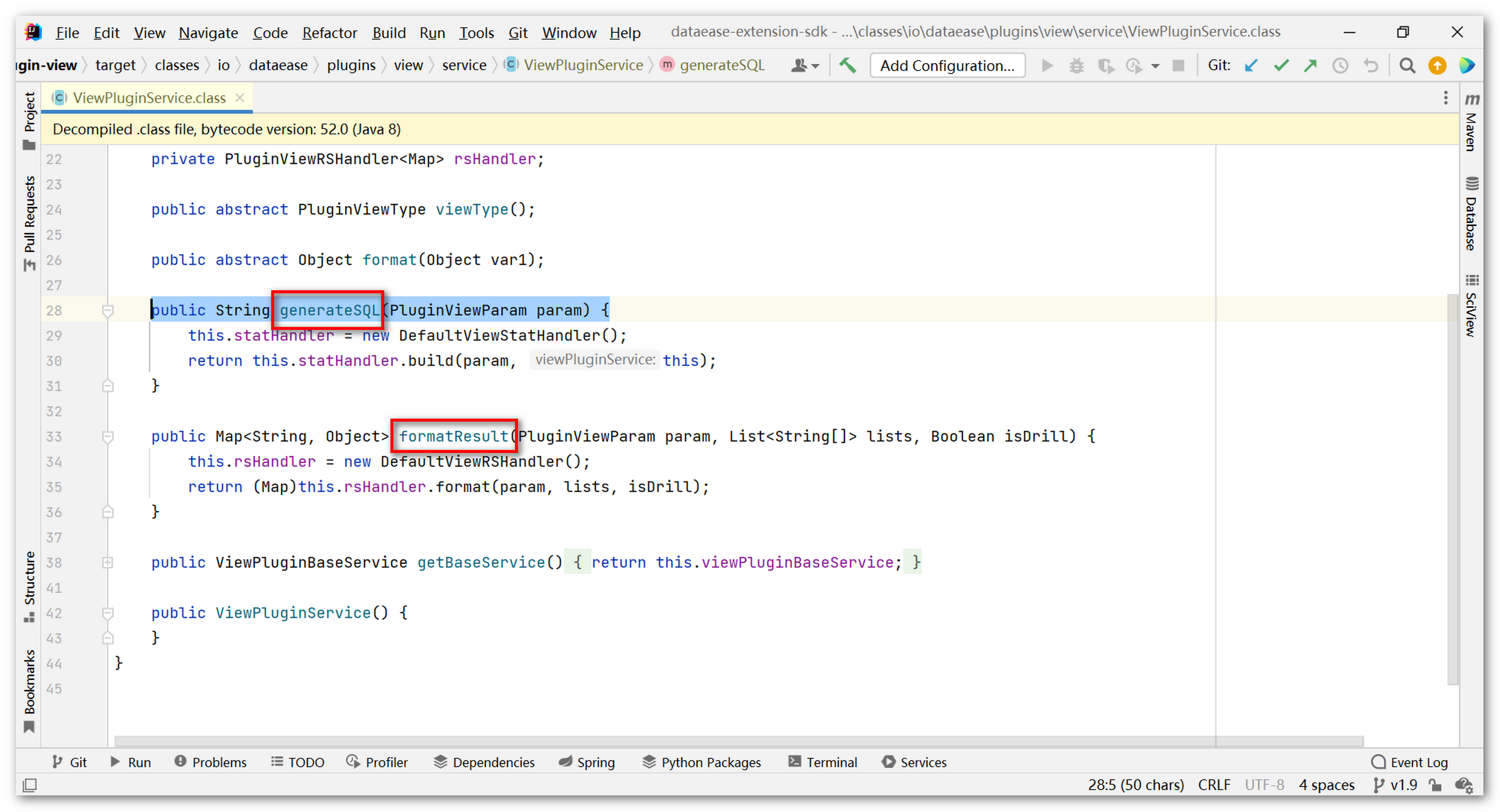Collapse the generateSQL method fold marker
Screen dimensions: 1500x812
108,310
